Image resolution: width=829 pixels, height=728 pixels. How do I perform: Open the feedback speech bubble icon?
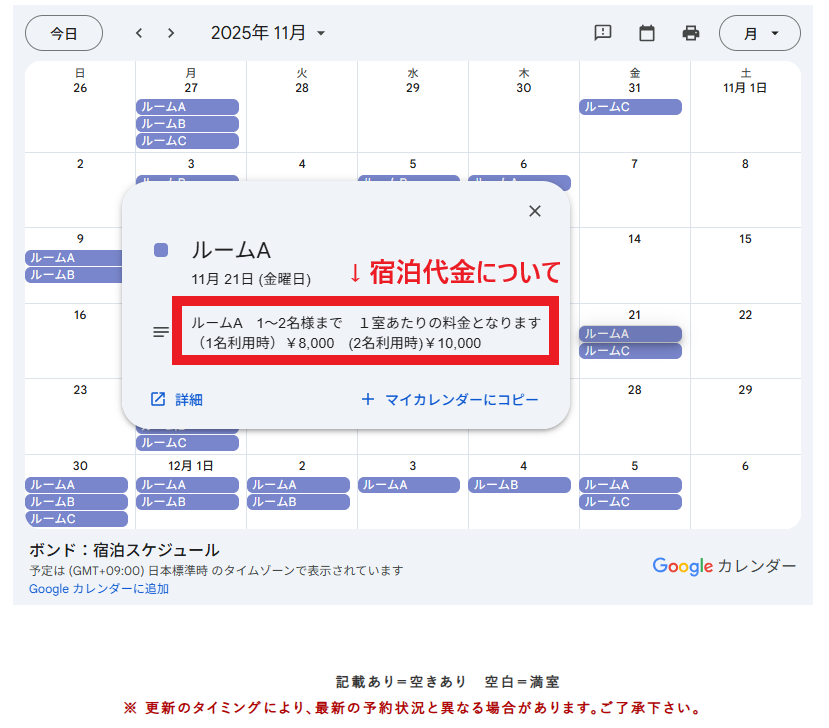click(603, 33)
